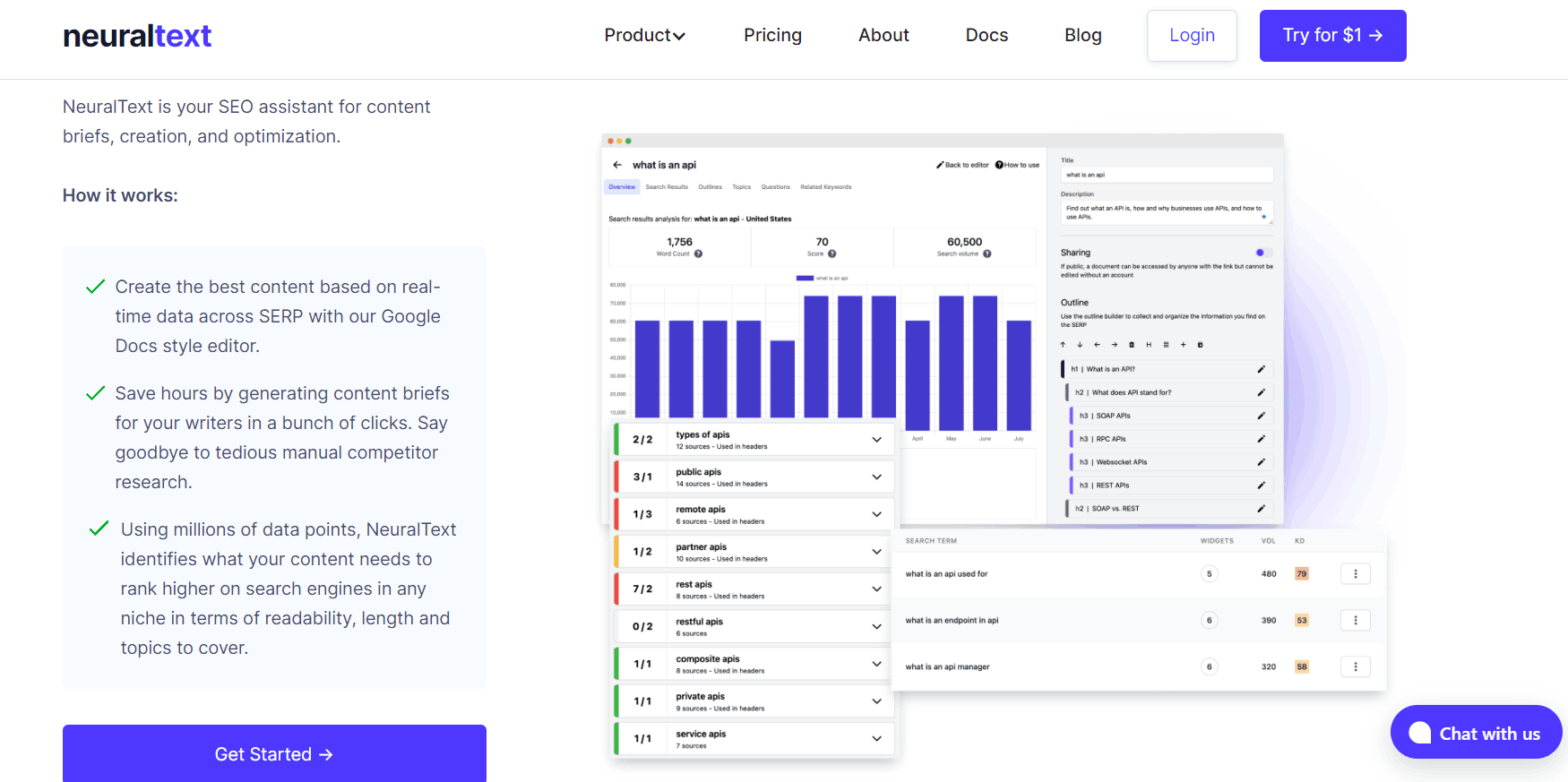The image size is (1568, 782).
Task: Expand the 'partner apis' topic row
Action: point(876,552)
